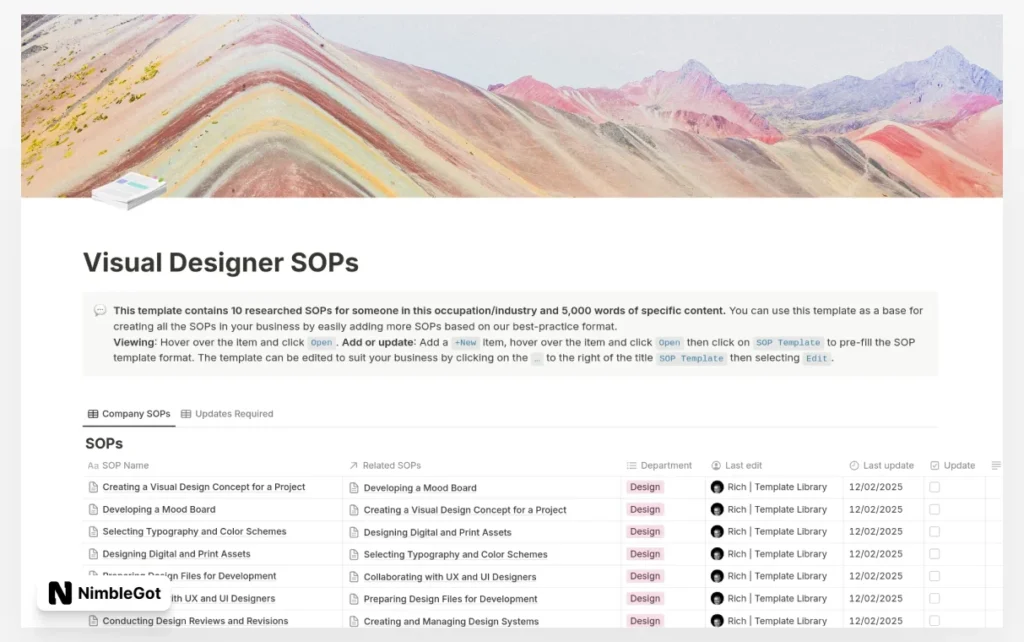
Task: Click Design tag in Creating a Visual Design Concept row
Action: 645,487
